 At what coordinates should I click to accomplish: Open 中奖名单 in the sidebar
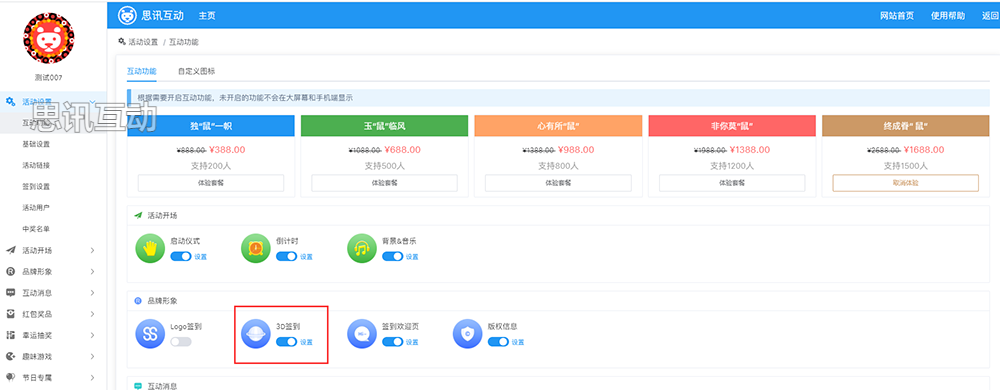click(36, 229)
